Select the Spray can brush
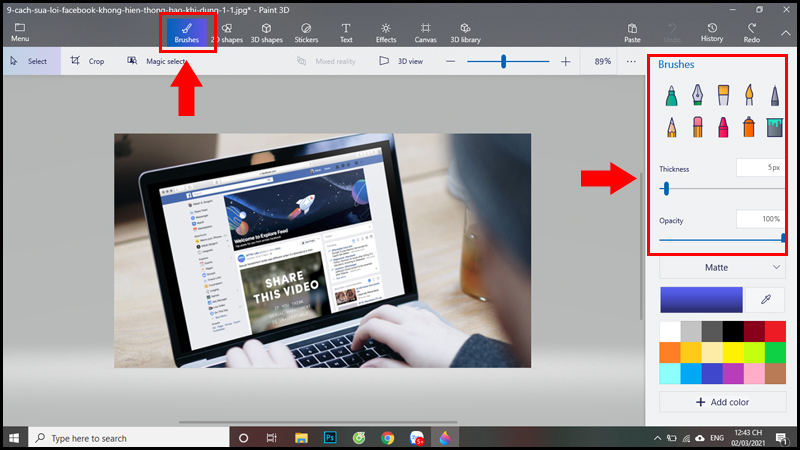The width and height of the screenshot is (800, 450). [x=748, y=127]
